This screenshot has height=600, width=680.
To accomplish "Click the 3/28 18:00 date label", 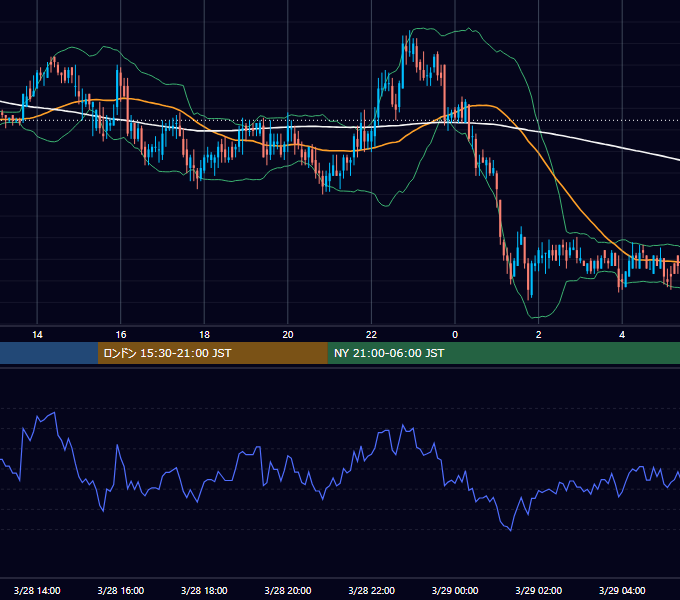I will click(x=204, y=590).
